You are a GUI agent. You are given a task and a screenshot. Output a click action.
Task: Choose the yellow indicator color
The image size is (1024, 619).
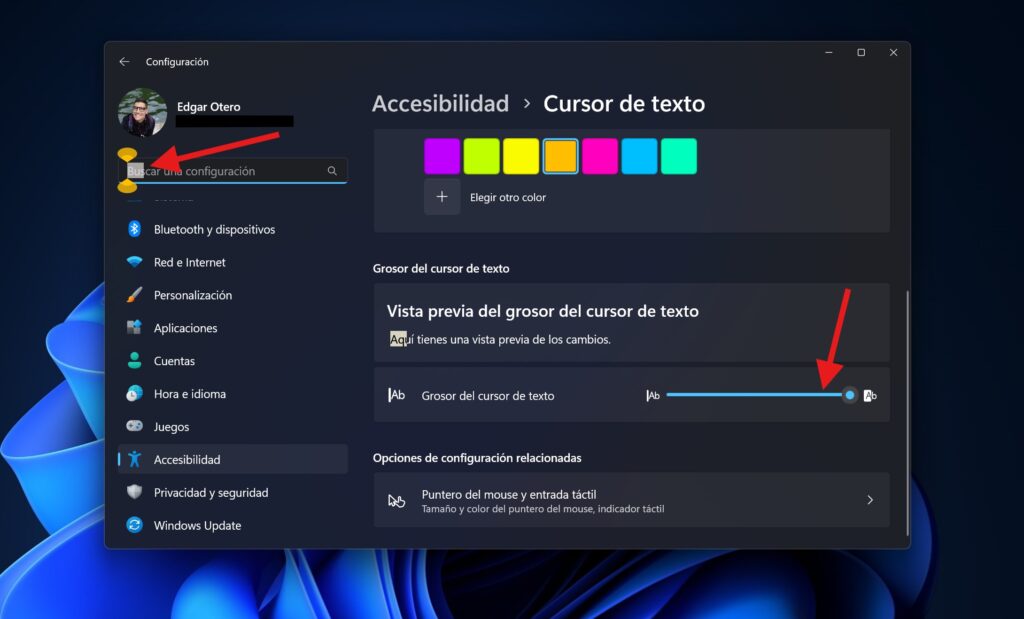pos(521,156)
